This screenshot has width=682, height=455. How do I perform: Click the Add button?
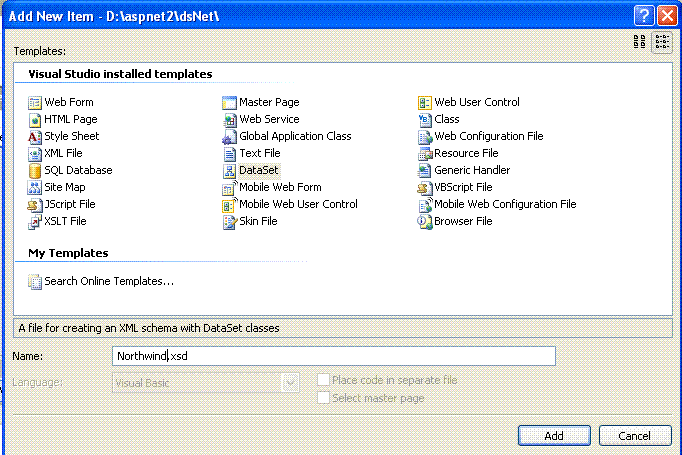(x=554, y=435)
